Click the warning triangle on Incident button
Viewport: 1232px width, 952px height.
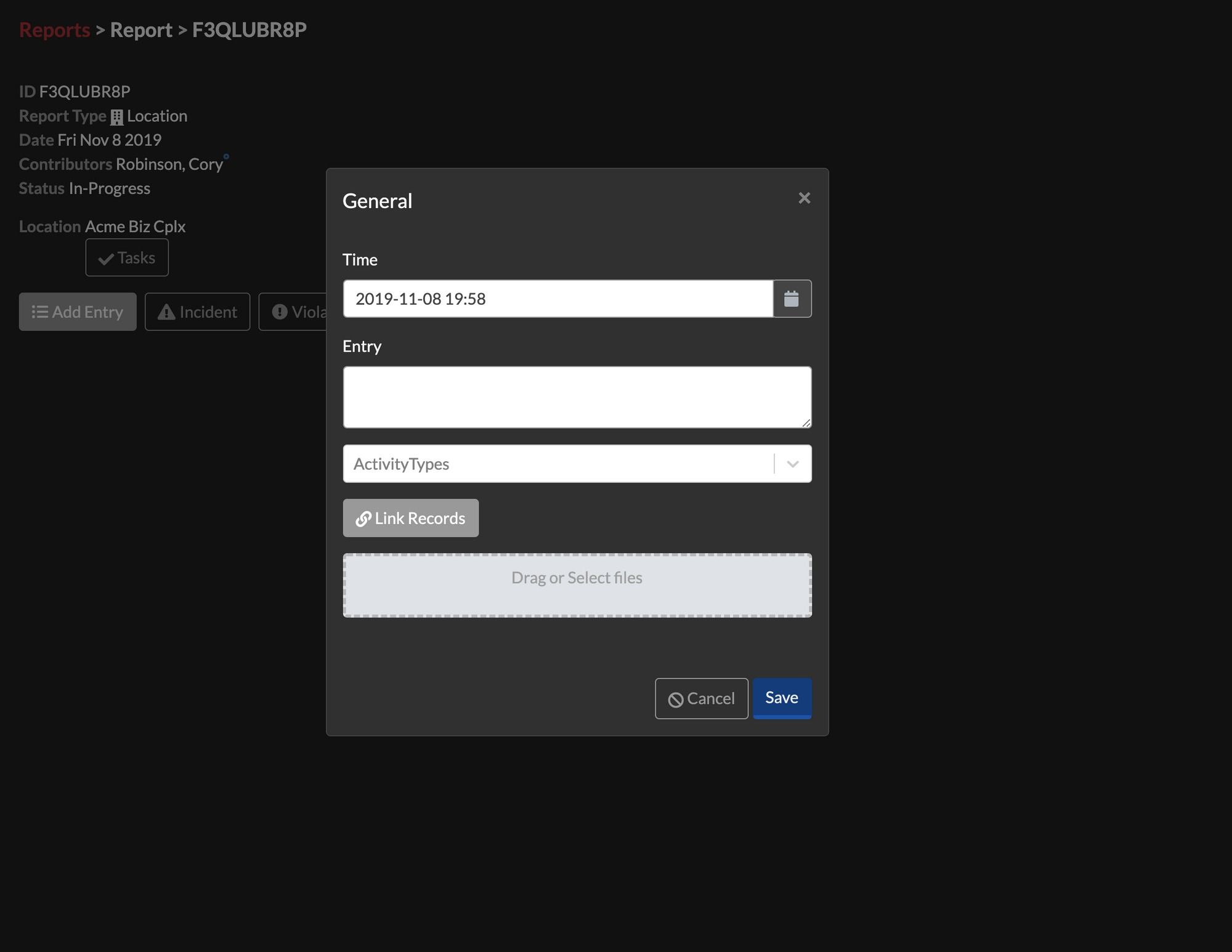[x=165, y=312]
